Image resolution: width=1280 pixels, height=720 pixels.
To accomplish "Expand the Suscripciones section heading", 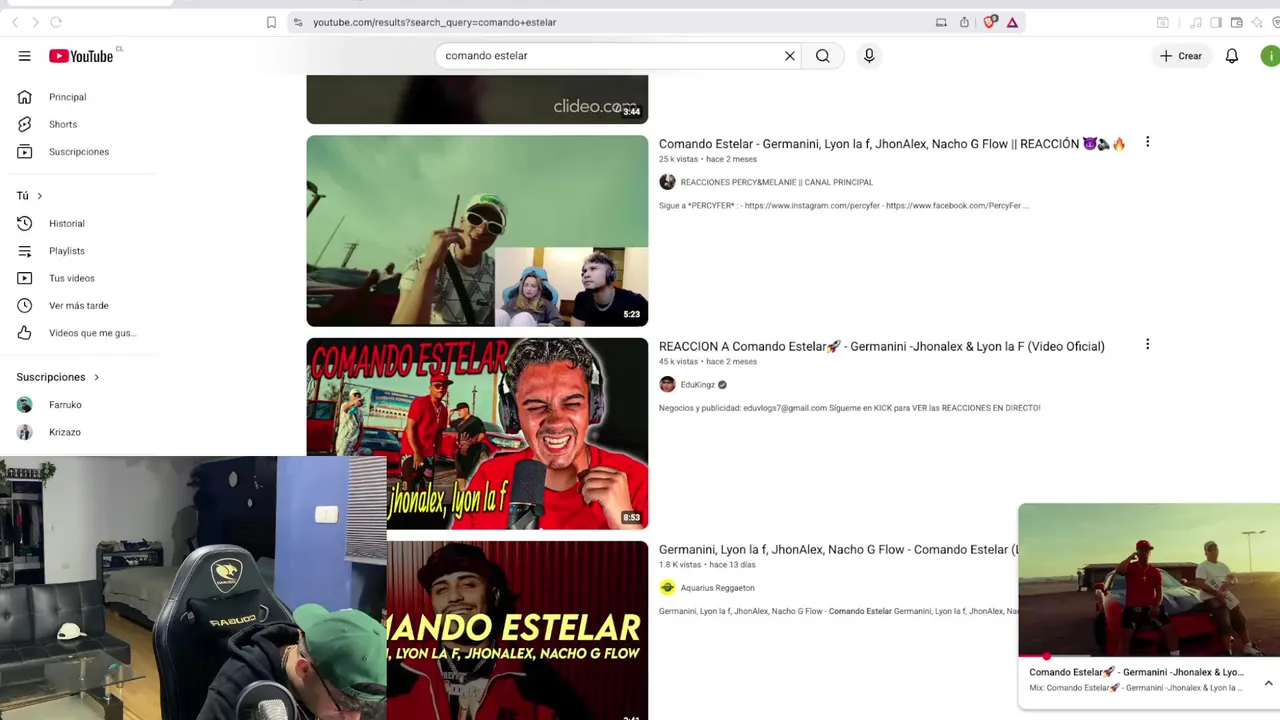I will 58,377.
